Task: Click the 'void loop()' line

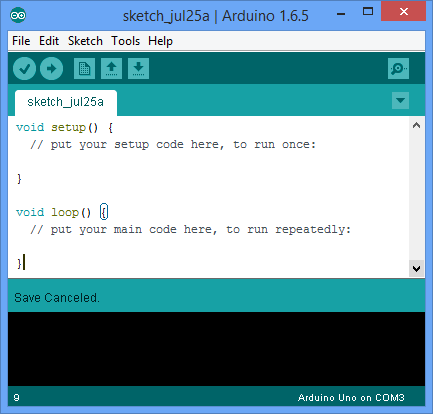Action: (x=62, y=212)
